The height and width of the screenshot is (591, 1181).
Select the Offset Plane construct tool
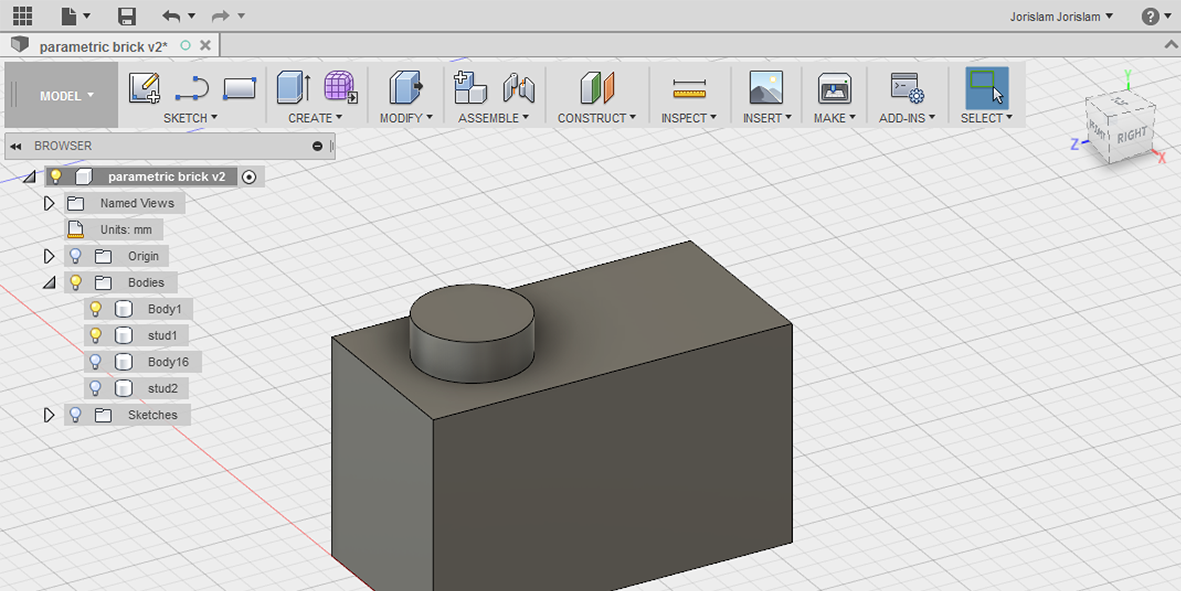pos(597,88)
